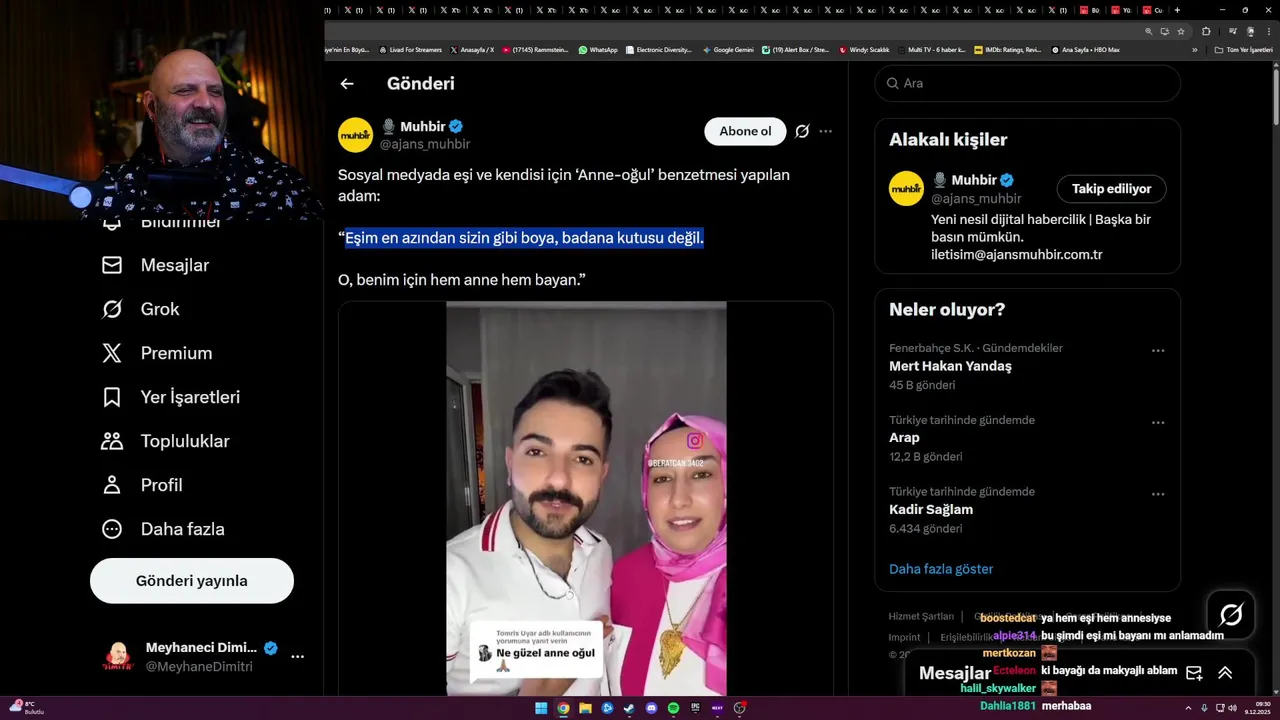
Task: Click the Ara search field
Action: click(1027, 83)
